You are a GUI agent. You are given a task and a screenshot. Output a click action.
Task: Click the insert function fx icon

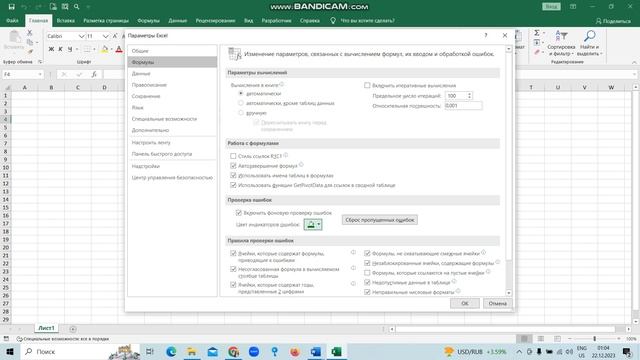94,74
